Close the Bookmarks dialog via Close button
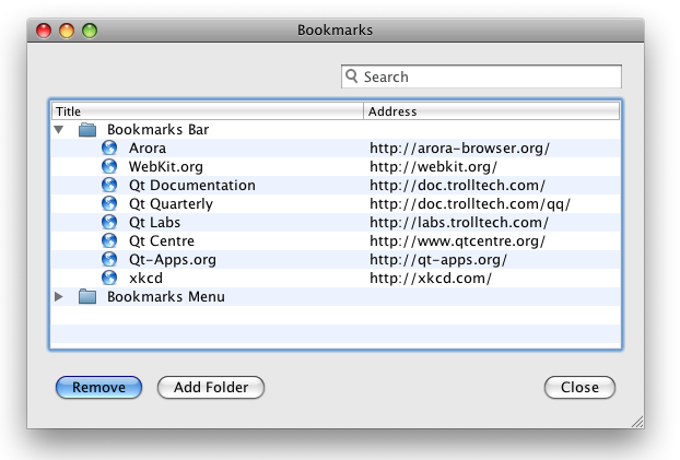This screenshot has height=460, width=680. pos(579,387)
